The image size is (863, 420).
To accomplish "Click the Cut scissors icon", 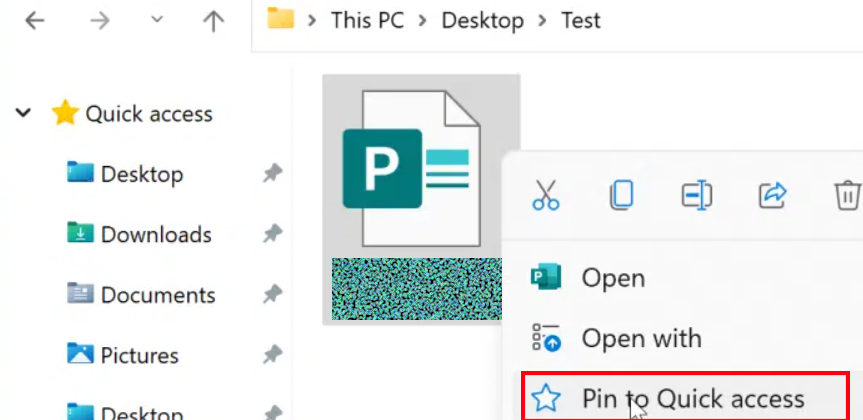I will (x=545, y=194).
